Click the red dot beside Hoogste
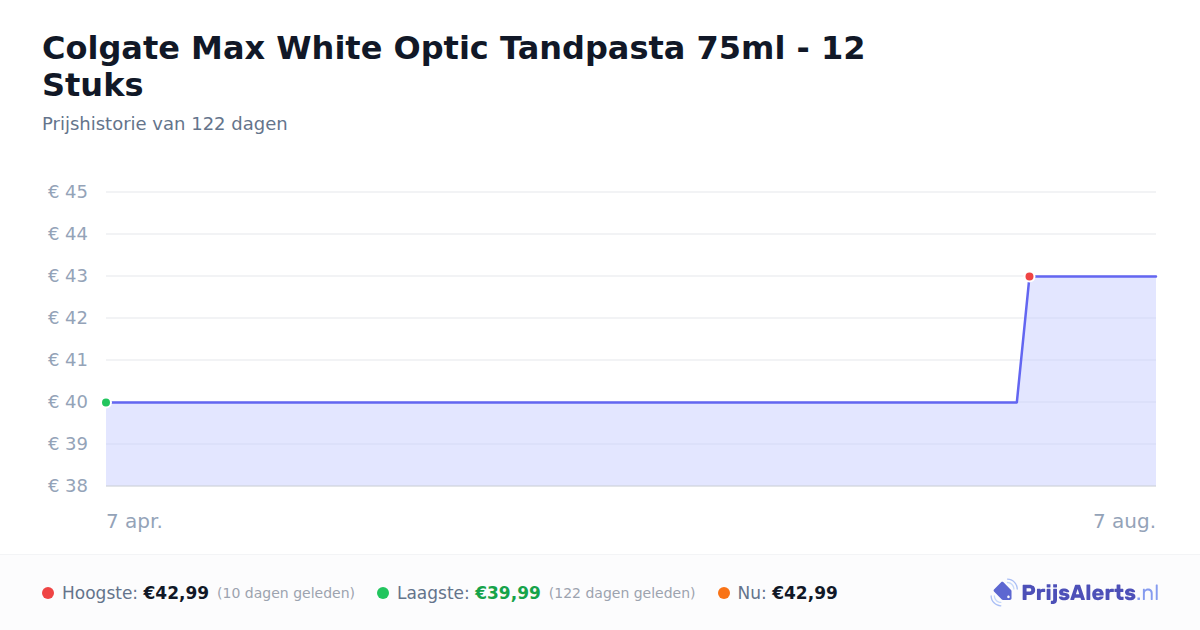Image resolution: width=1200 pixels, height=630 pixels. 48,593
